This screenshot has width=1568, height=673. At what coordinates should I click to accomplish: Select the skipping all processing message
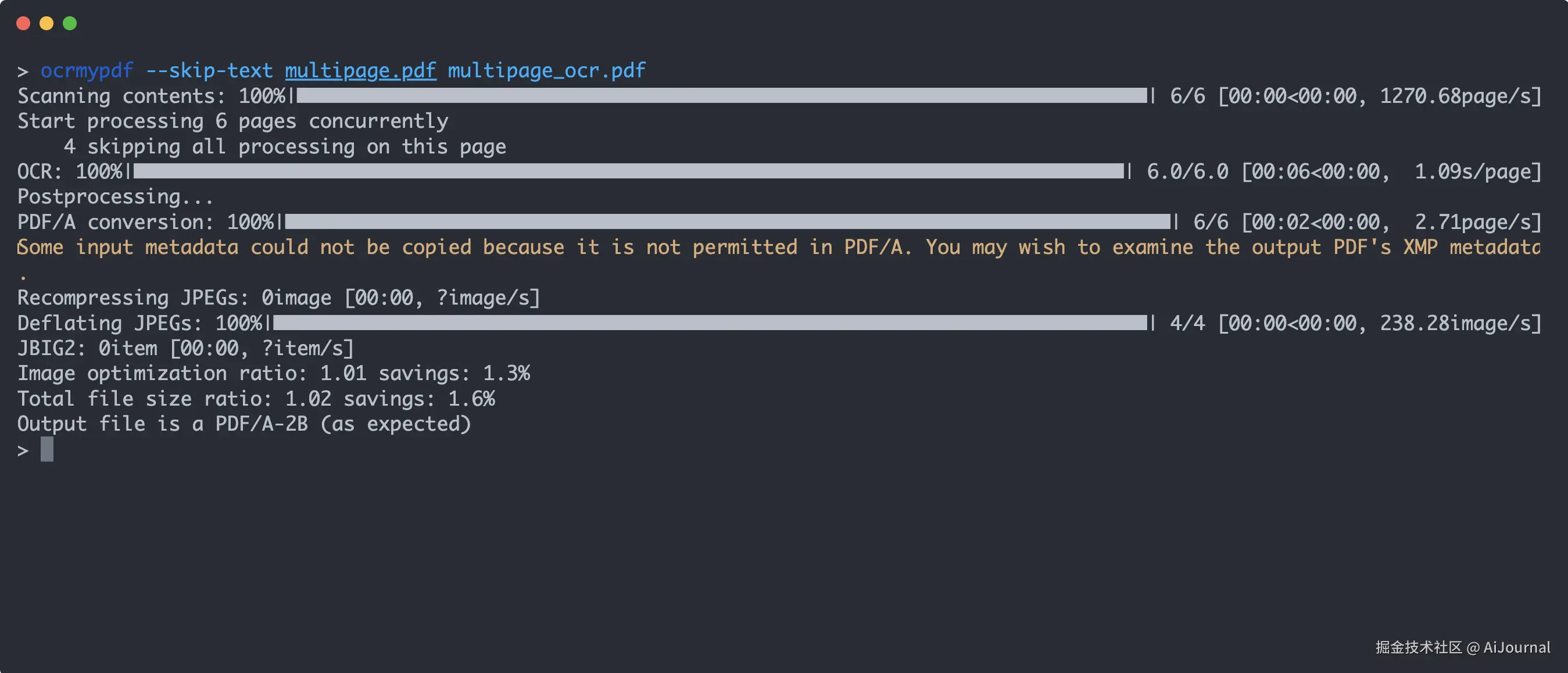[284, 146]
